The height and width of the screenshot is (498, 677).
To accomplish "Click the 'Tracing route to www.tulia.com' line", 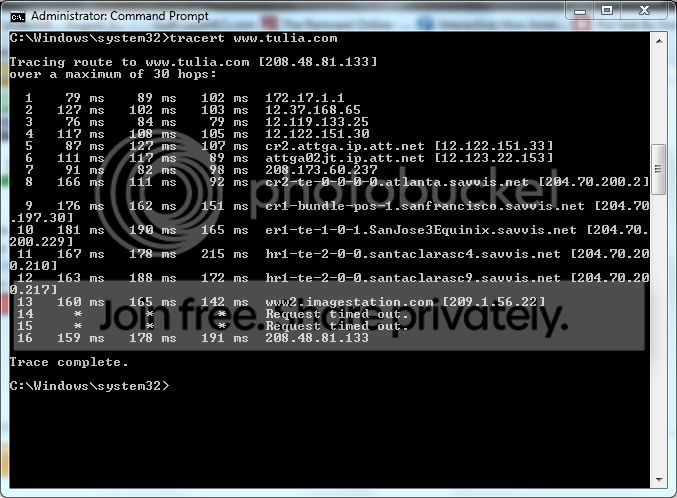I will (193, 62).
